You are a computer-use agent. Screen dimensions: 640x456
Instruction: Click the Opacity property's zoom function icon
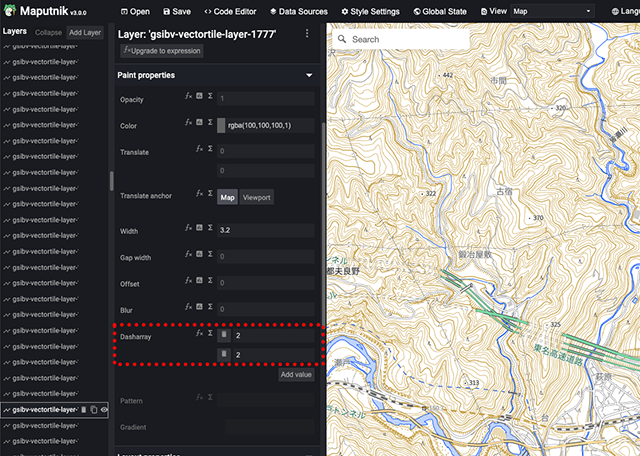point(199,97)
